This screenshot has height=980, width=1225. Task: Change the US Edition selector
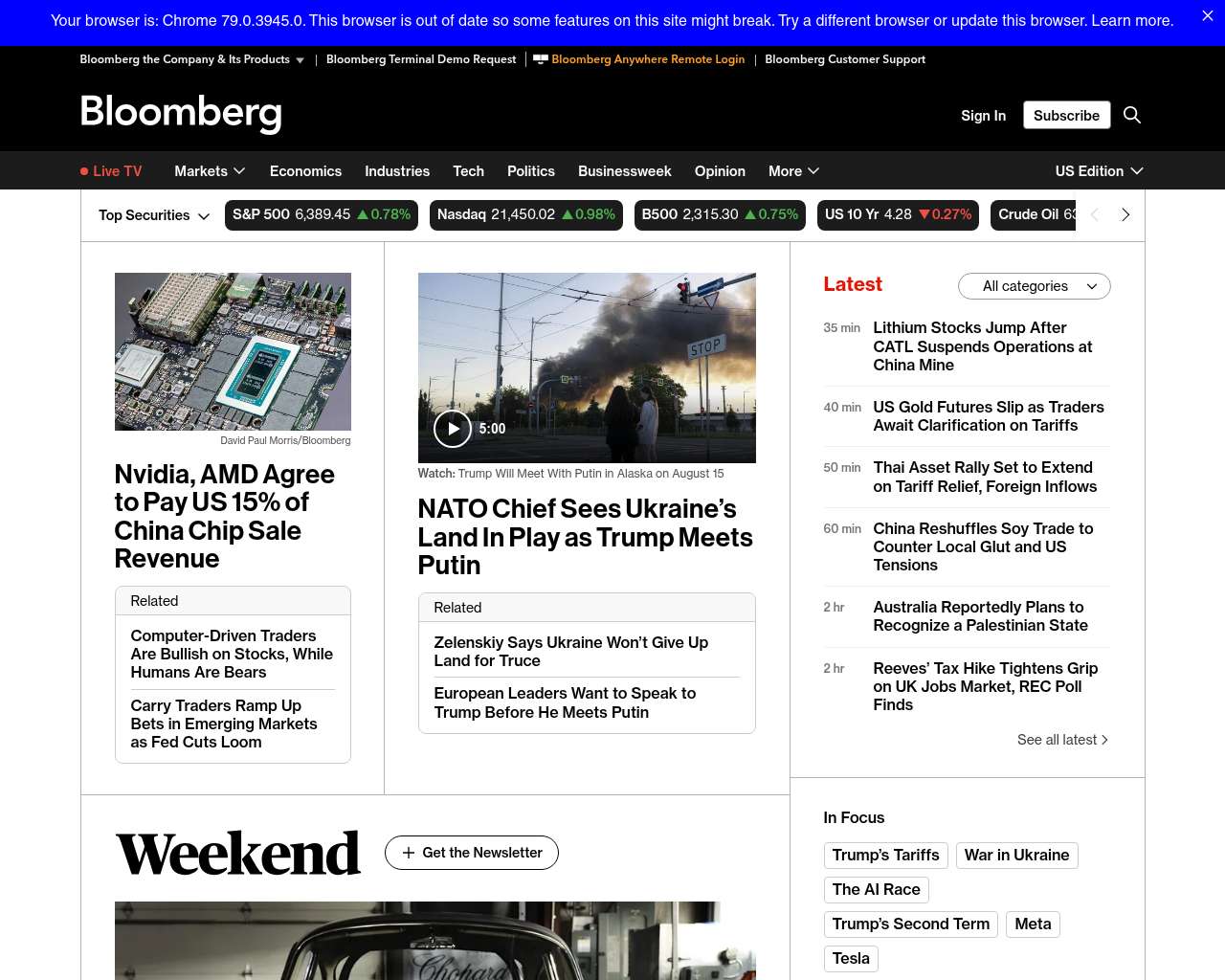[1099, 171]
